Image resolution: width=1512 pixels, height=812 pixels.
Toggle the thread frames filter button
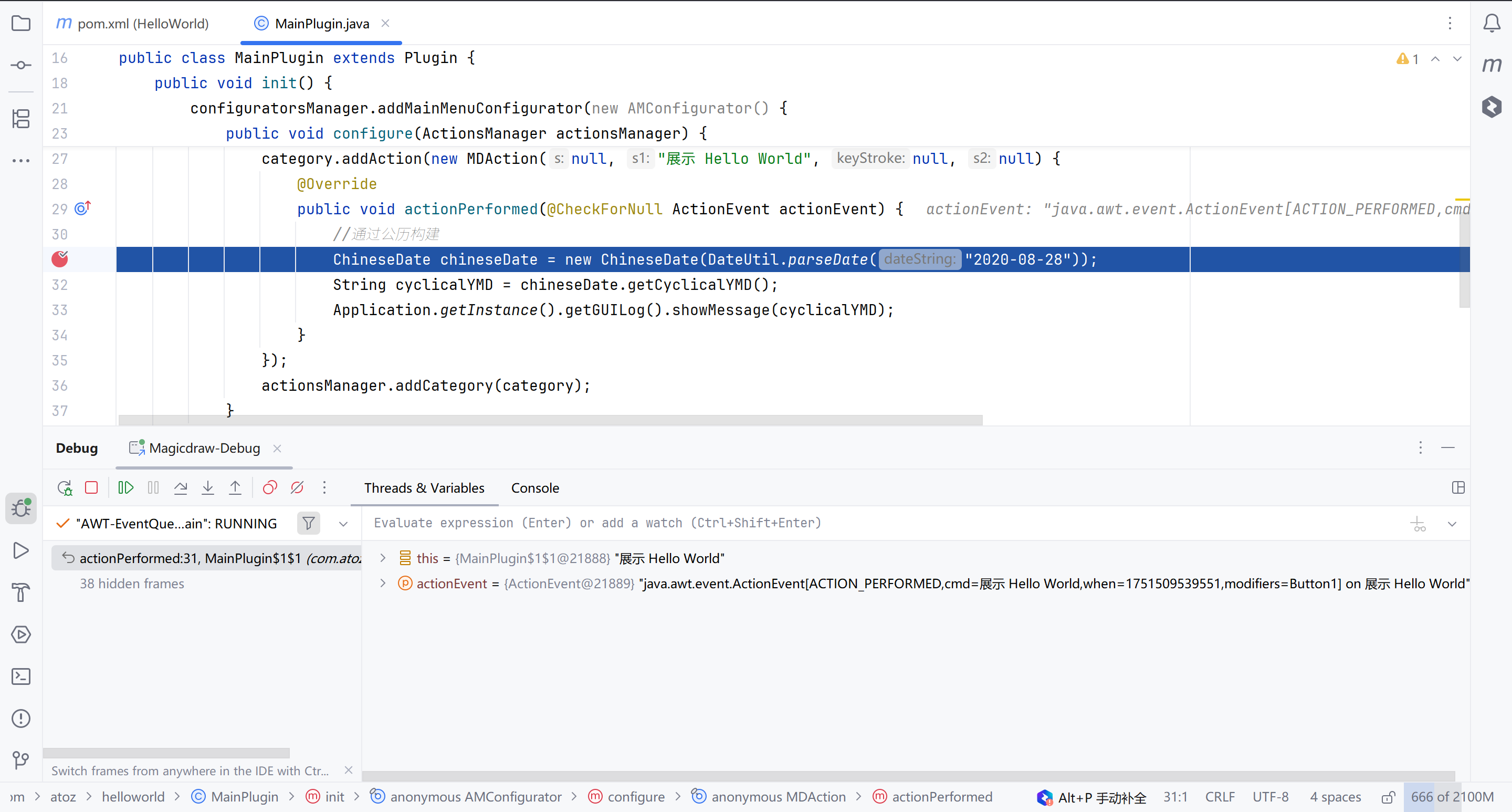pos(308,523)
